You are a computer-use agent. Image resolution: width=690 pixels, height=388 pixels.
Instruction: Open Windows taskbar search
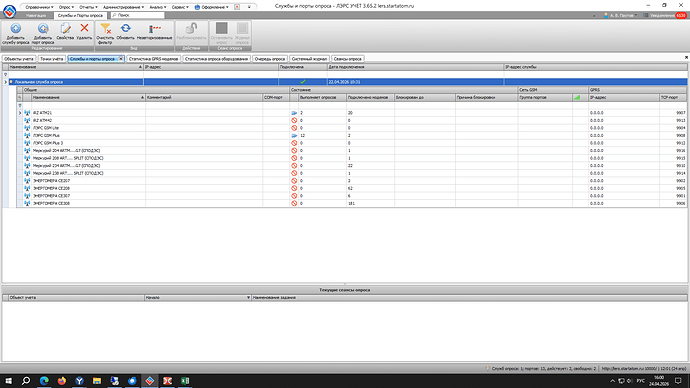click(x=26, y=381)
